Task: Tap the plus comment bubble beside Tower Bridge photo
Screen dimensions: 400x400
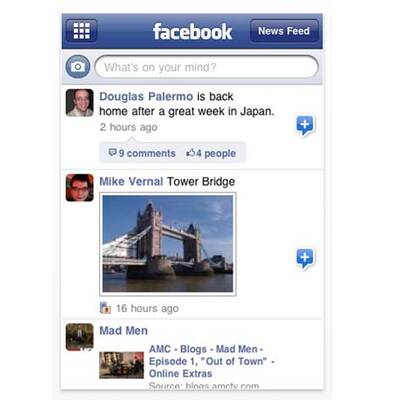Action: (x=305, y=258)
